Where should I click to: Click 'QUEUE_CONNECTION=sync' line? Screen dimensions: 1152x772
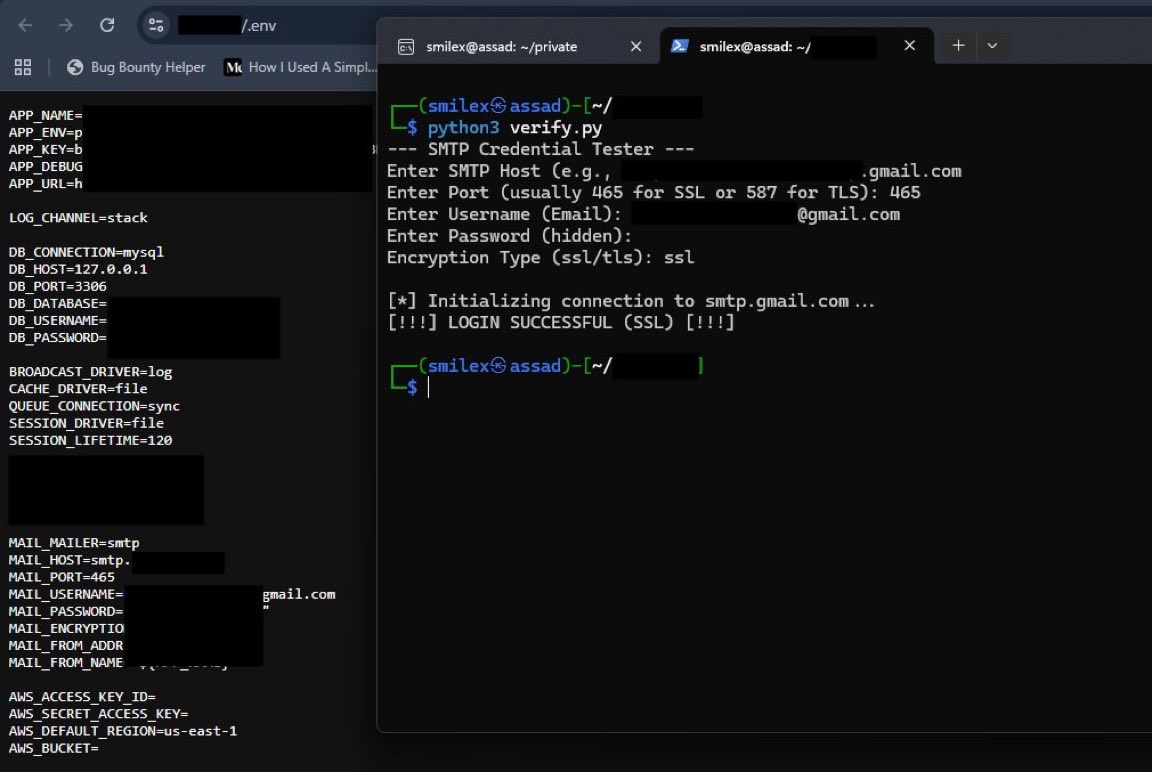(94, 406)
